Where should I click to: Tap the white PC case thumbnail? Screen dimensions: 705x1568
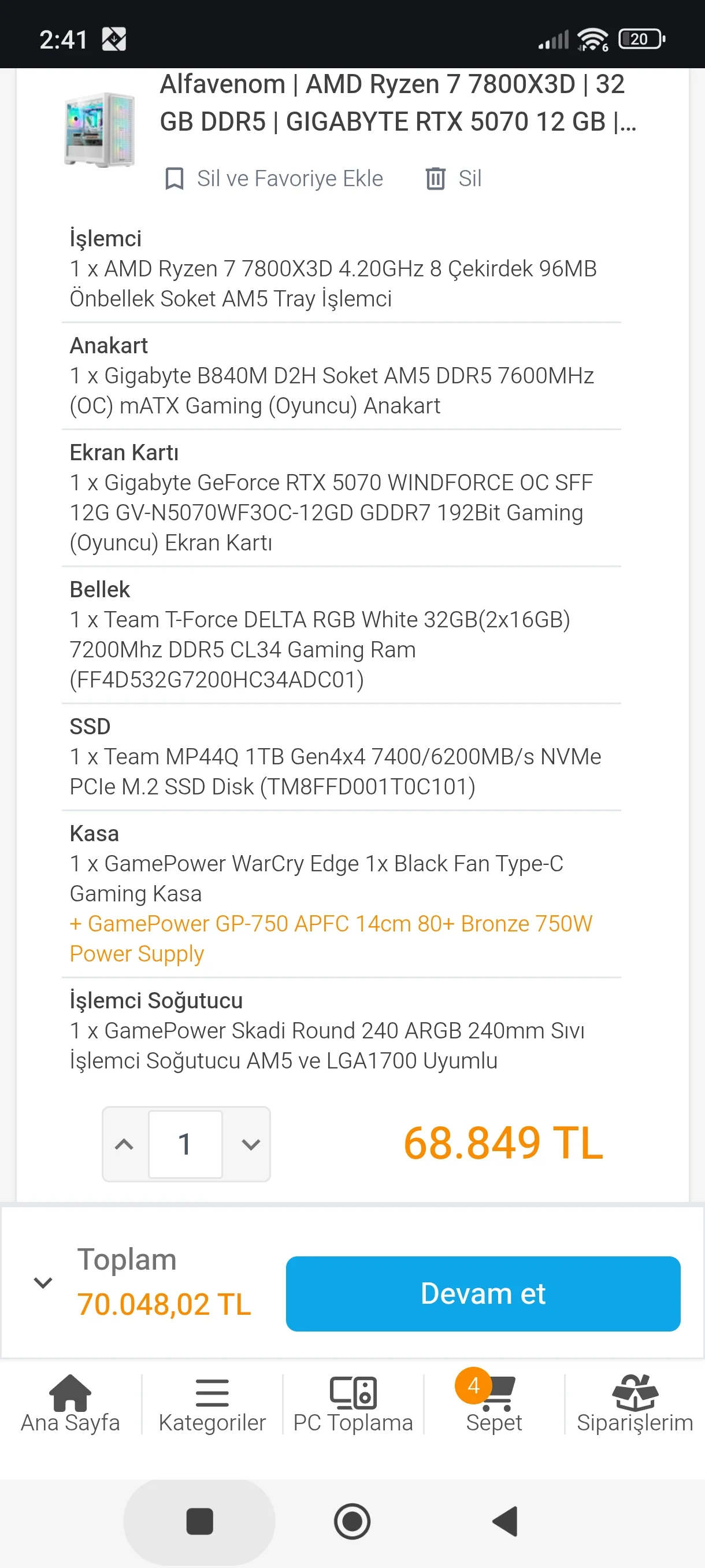pos(100,129)
